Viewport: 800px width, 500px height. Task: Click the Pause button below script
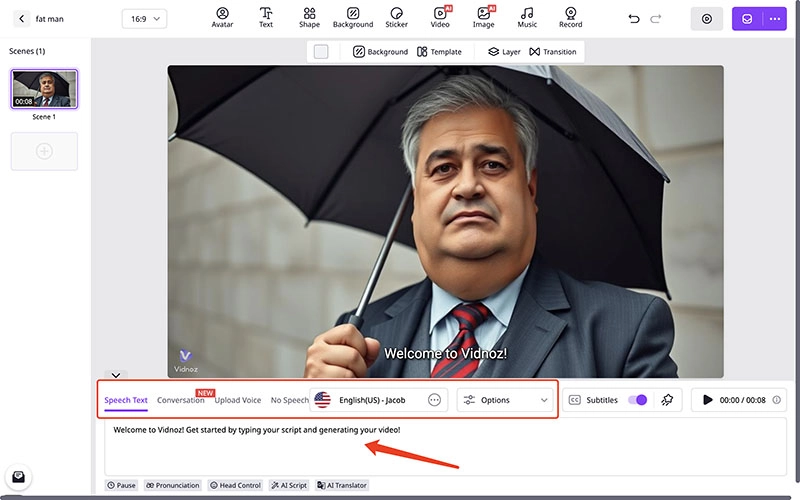(x=121, y=485)
